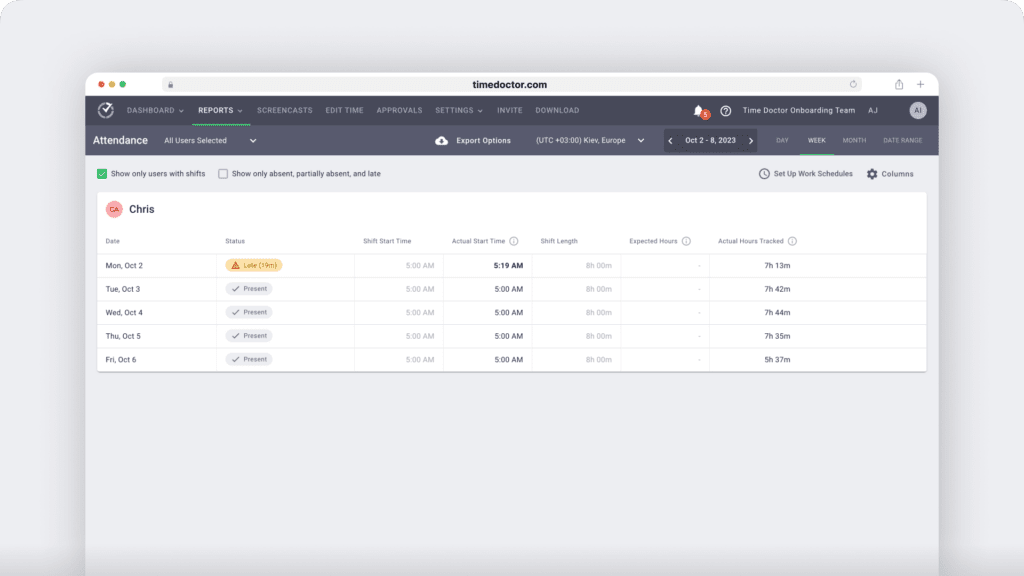Open the notifications bell
Image resolution: width=1024 pixels, height=576 pixels.
698,110
